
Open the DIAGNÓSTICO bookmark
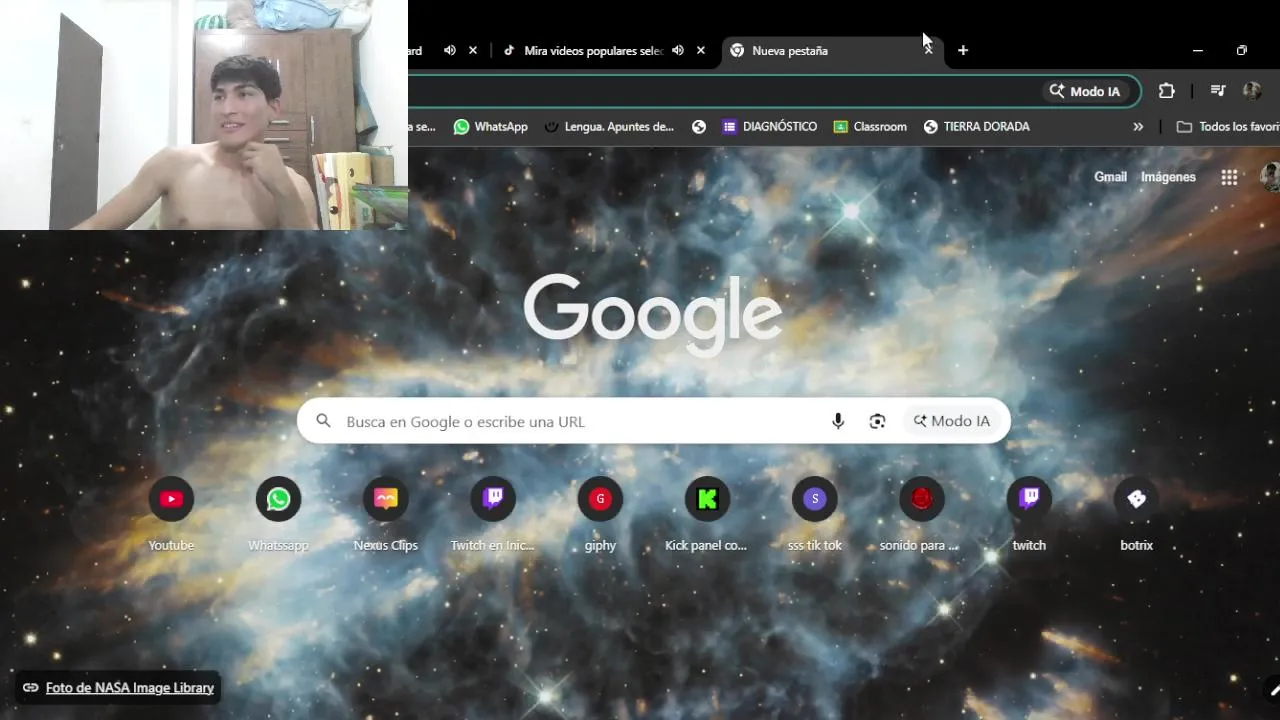point(770,127)
